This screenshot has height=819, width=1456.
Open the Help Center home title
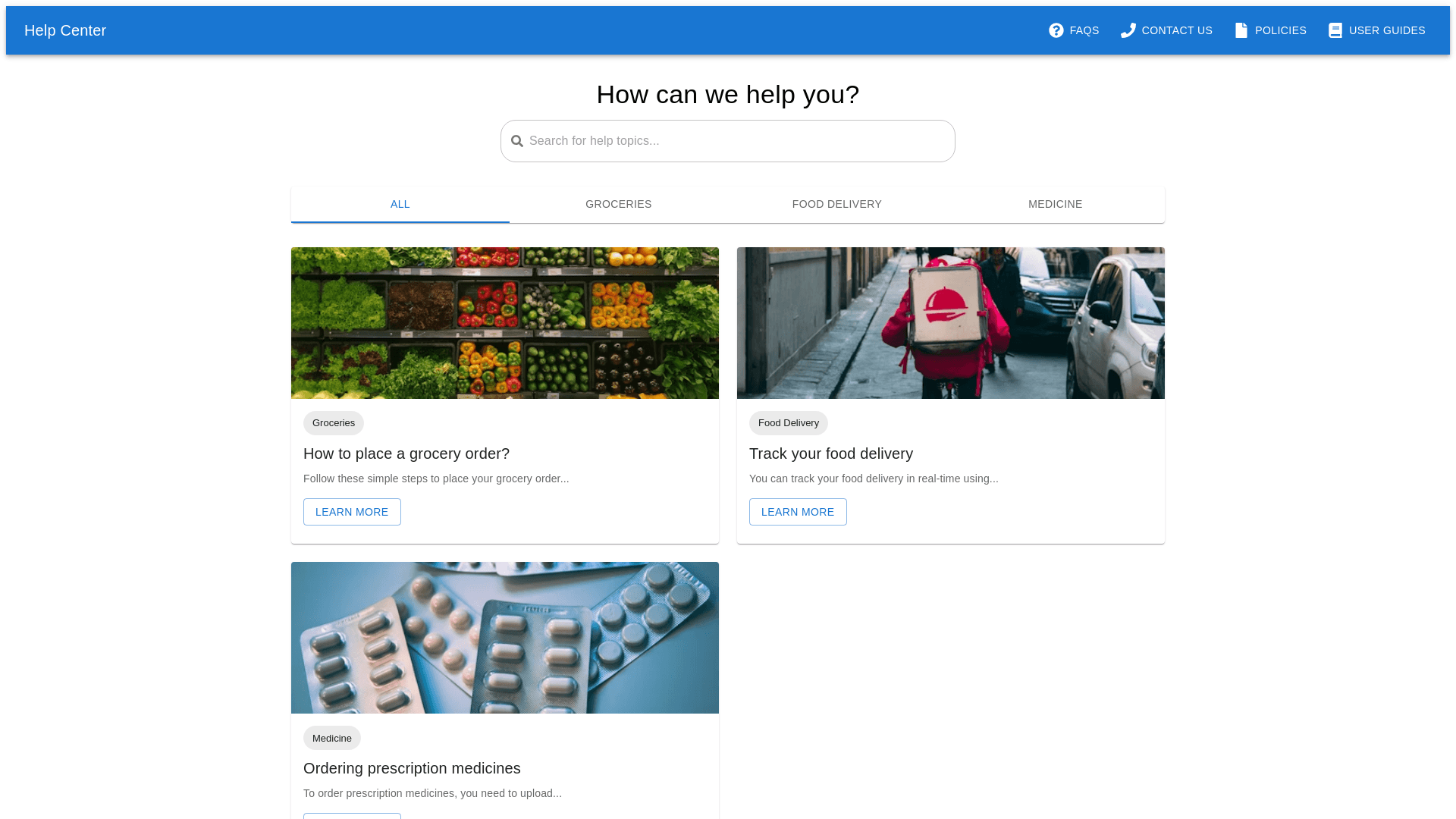point(65,30)
